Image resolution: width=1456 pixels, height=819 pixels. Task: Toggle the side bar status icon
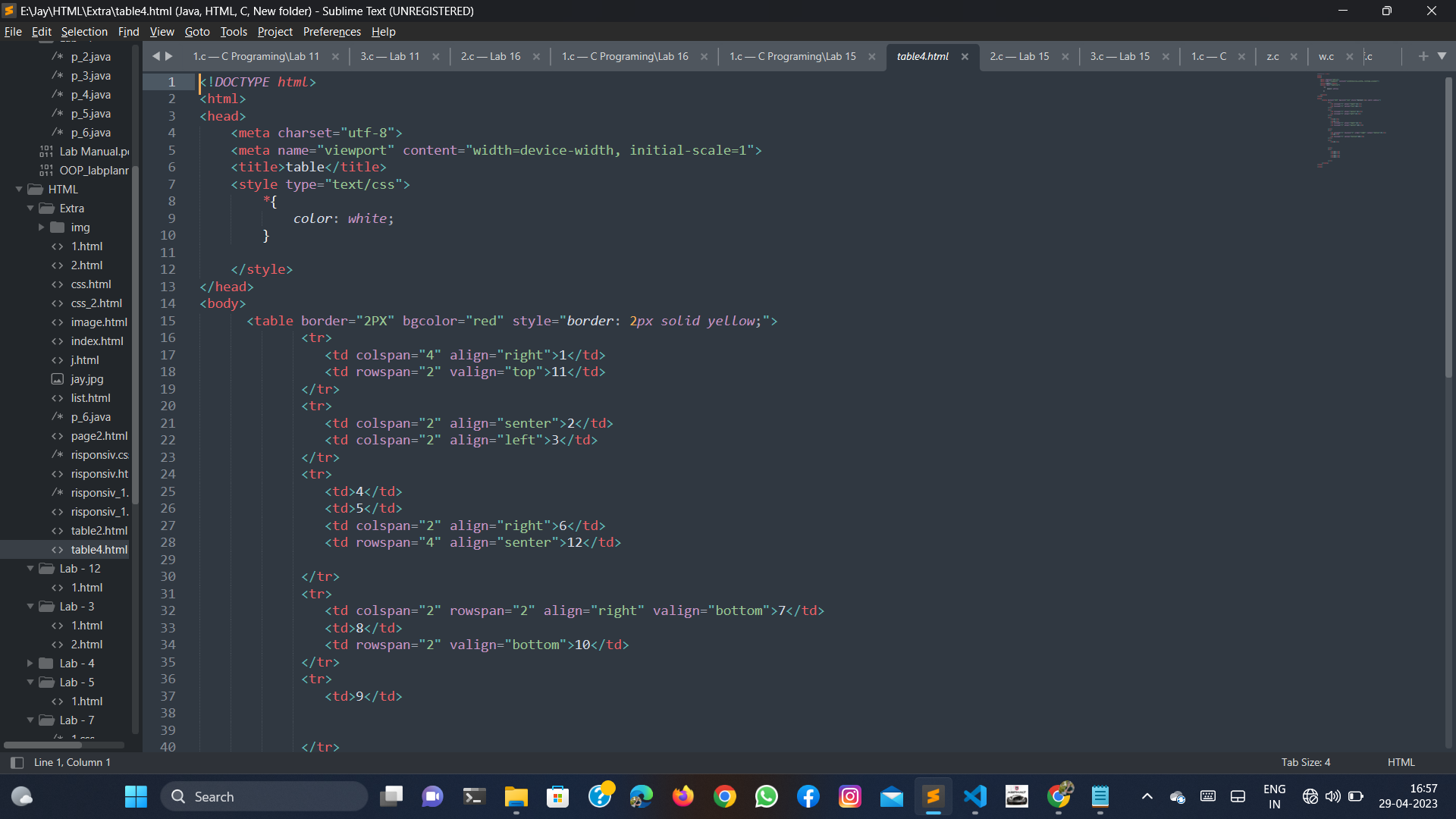[17, 762]
